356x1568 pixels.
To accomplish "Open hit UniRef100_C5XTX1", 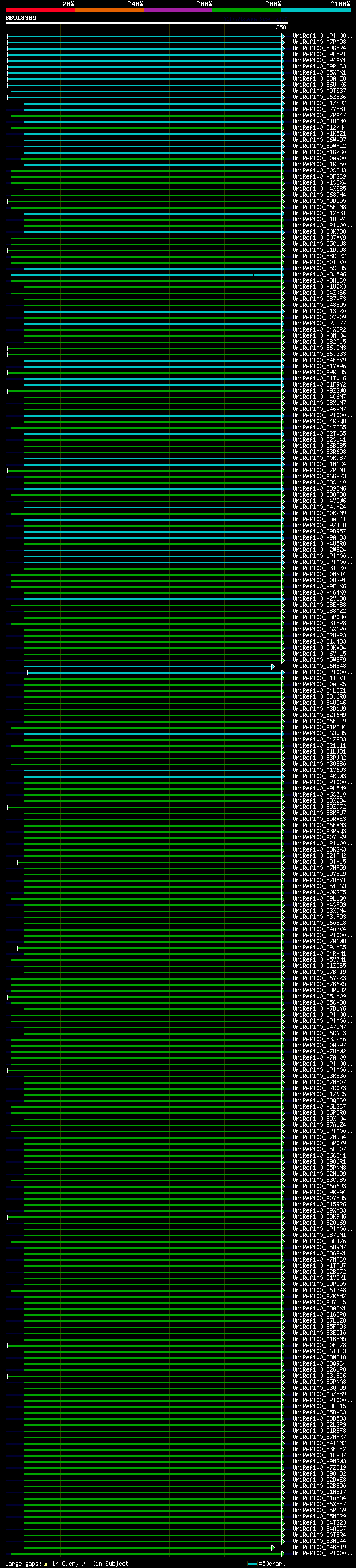I will coord(319,72).
